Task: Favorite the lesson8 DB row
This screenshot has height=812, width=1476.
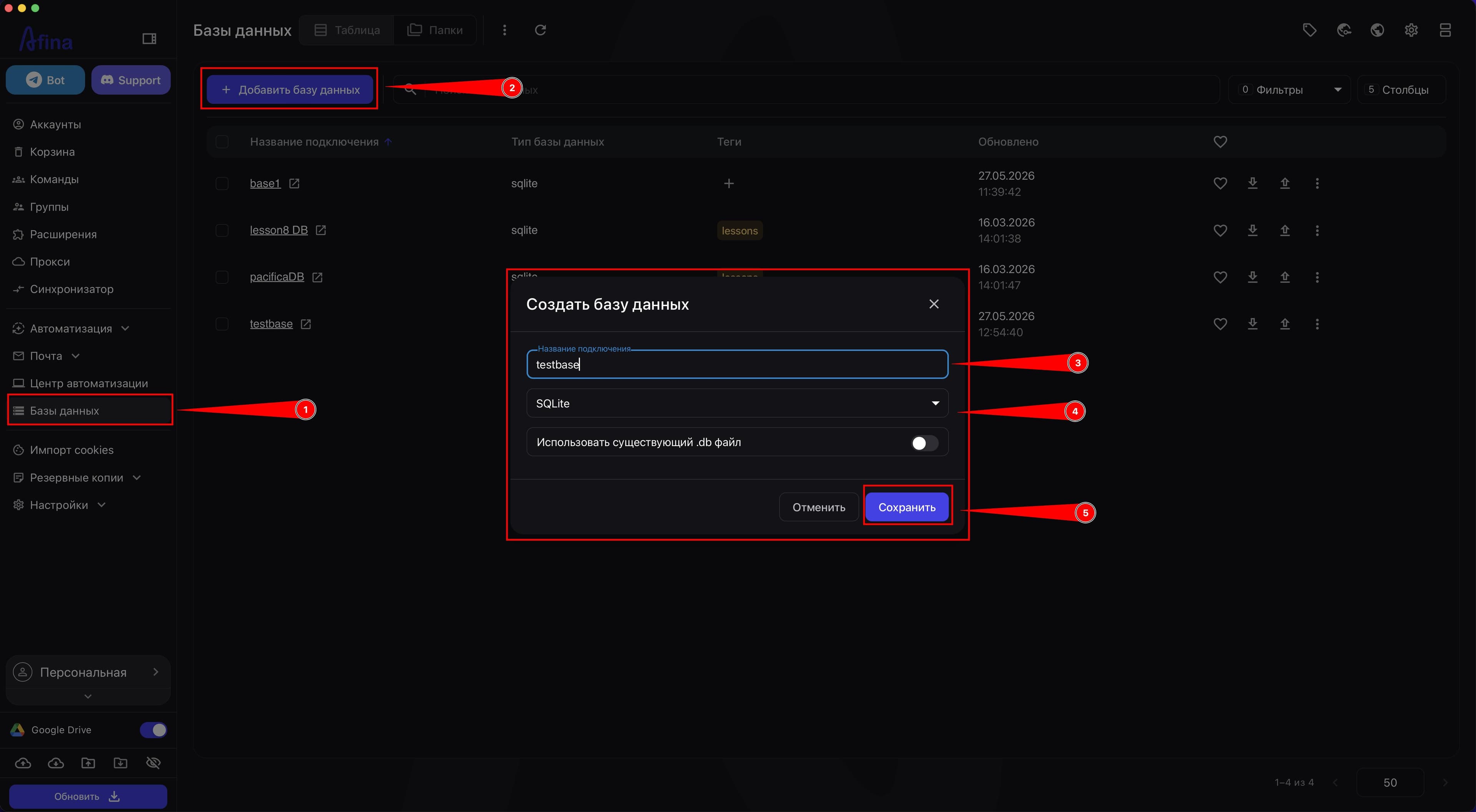Action: point(1220,230)
